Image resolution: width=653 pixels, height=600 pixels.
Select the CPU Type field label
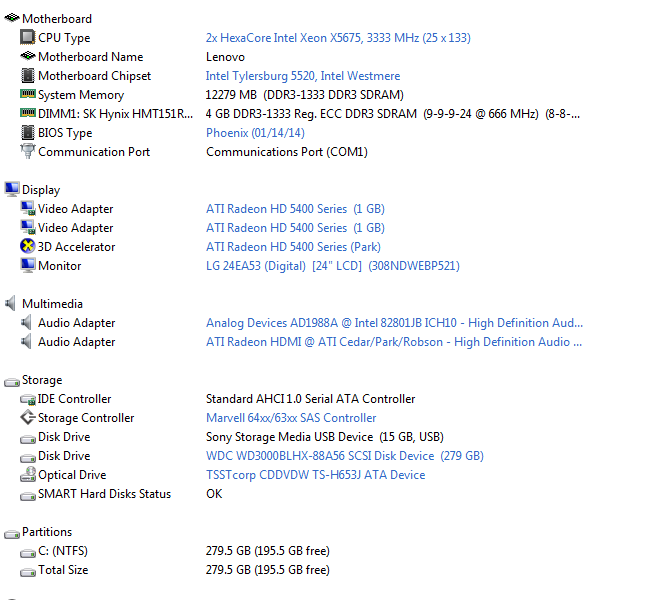point(64,38)
